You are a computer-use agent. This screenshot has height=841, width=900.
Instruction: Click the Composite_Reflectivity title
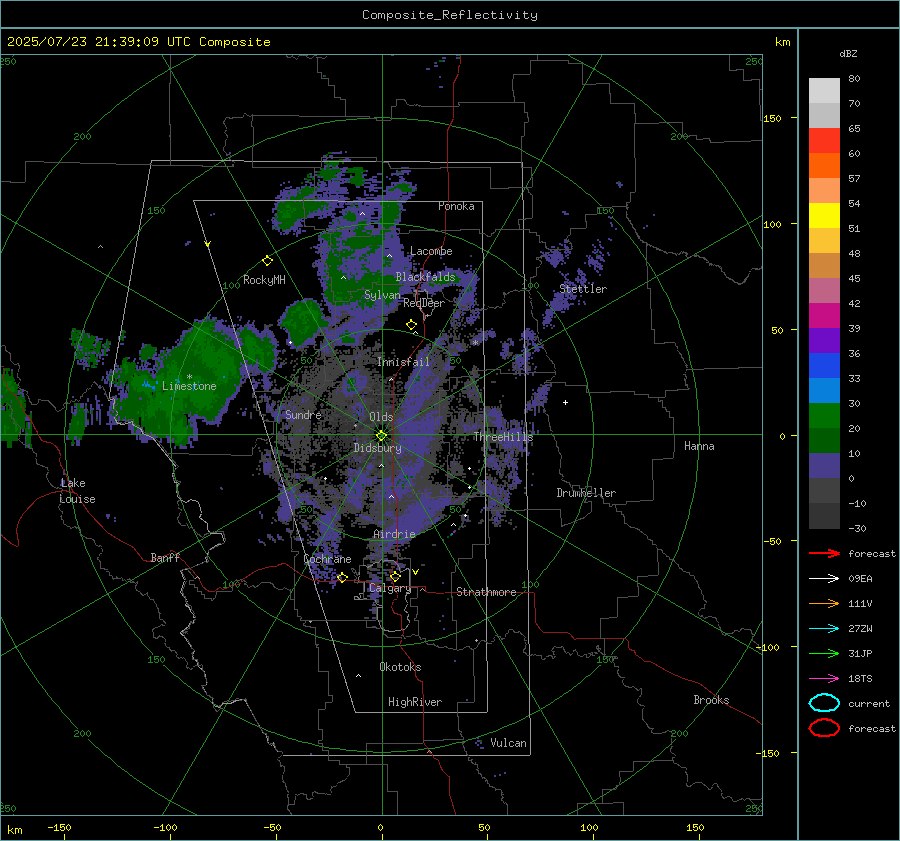pos(450,15)
